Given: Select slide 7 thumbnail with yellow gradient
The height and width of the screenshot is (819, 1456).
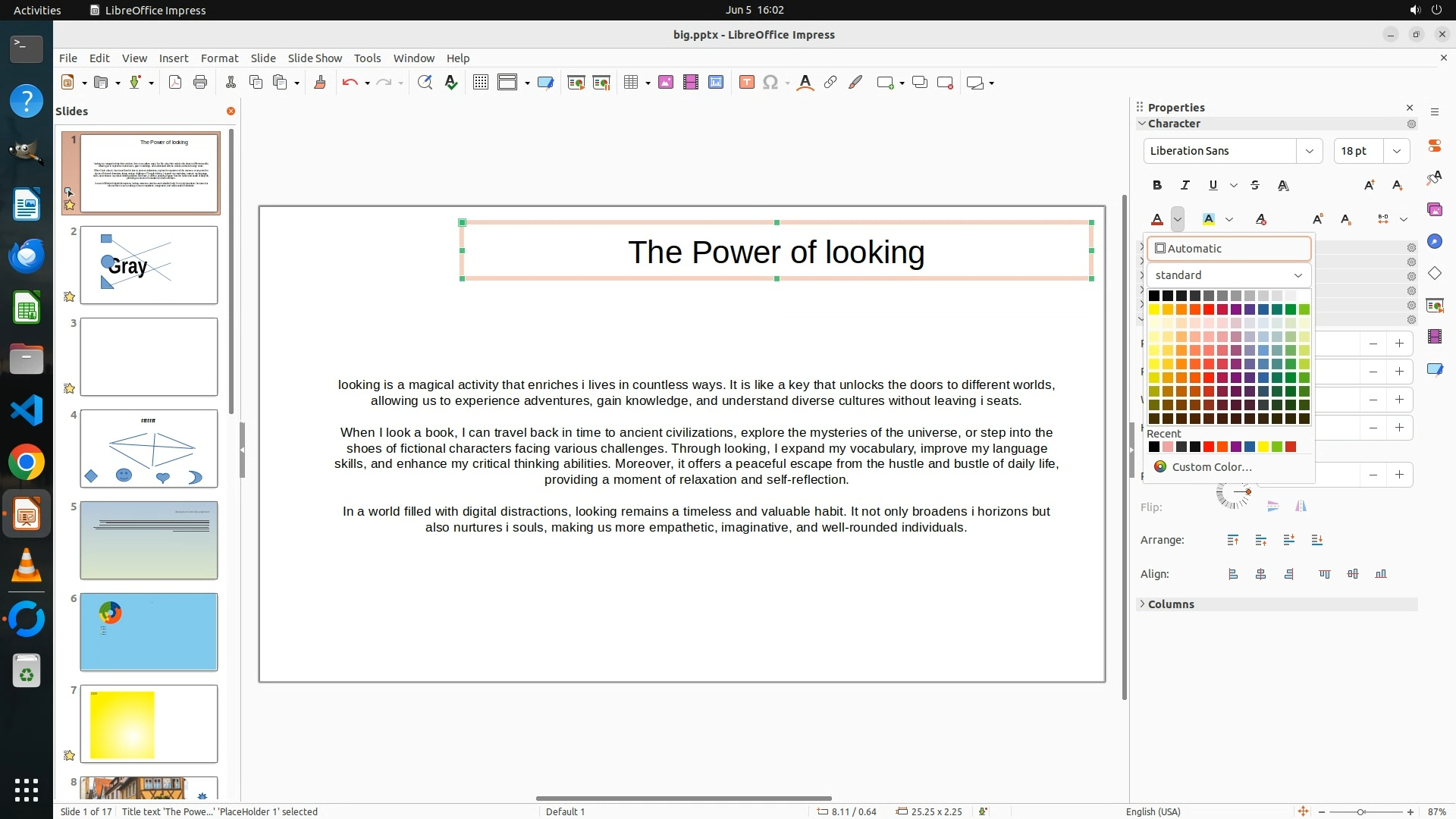Looking at the screenshot, I should pyautogui.click(x=149, y=723).
